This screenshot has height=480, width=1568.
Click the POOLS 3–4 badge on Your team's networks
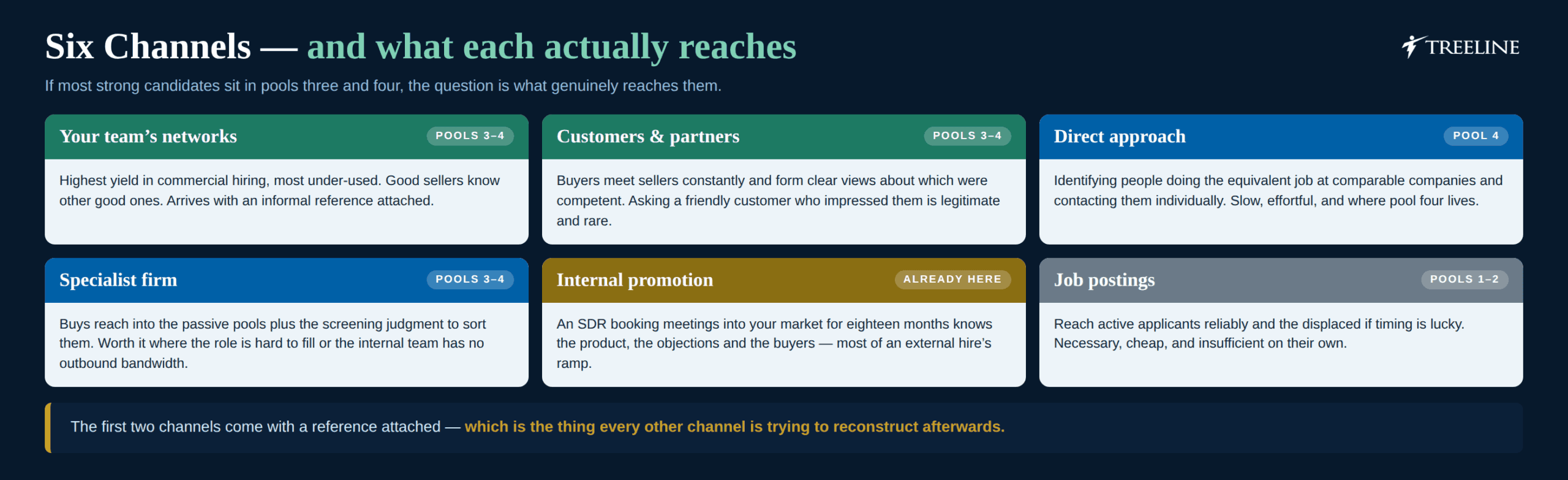coord(470,136)
